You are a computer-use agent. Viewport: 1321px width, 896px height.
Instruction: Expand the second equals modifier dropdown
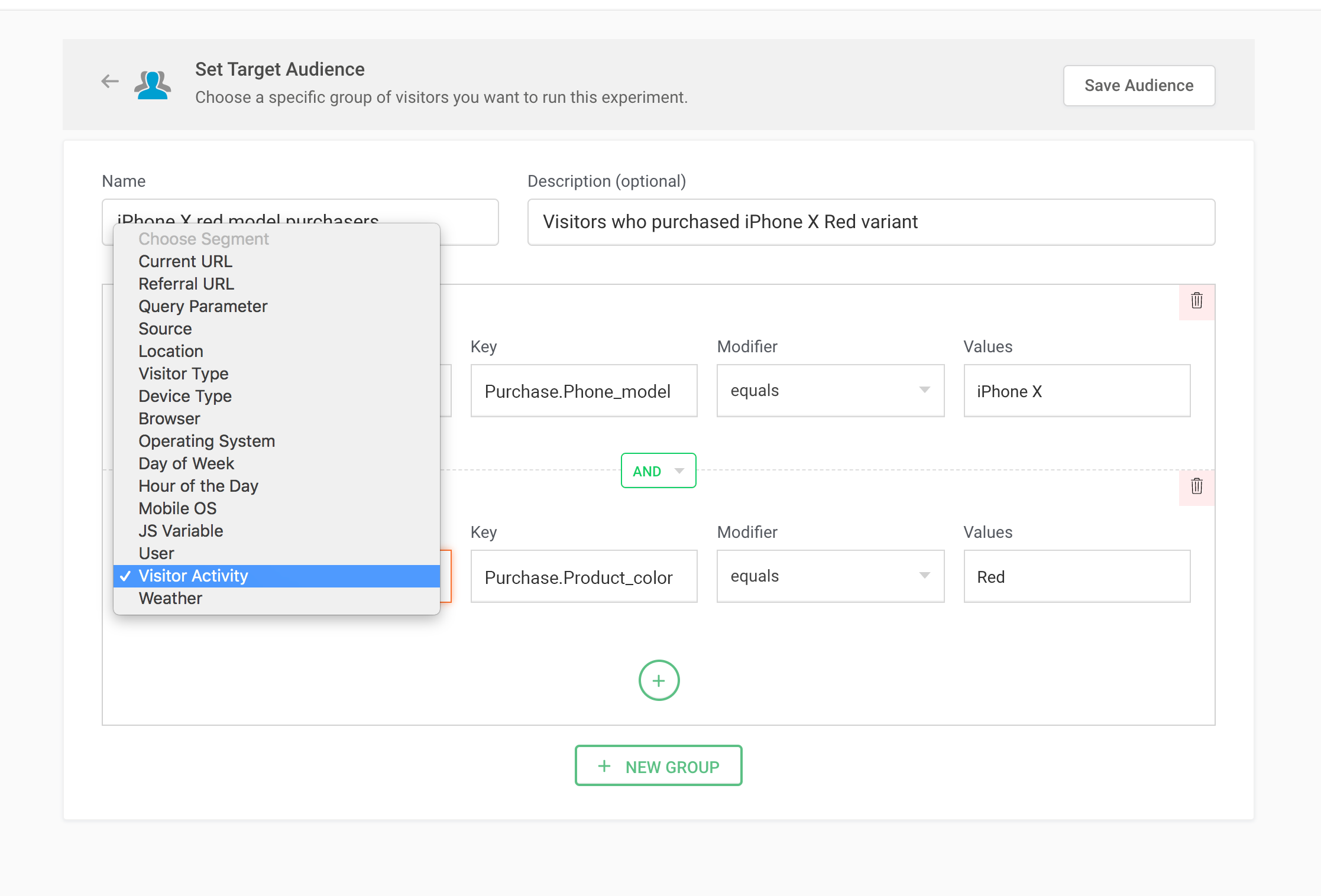(830, 576)
